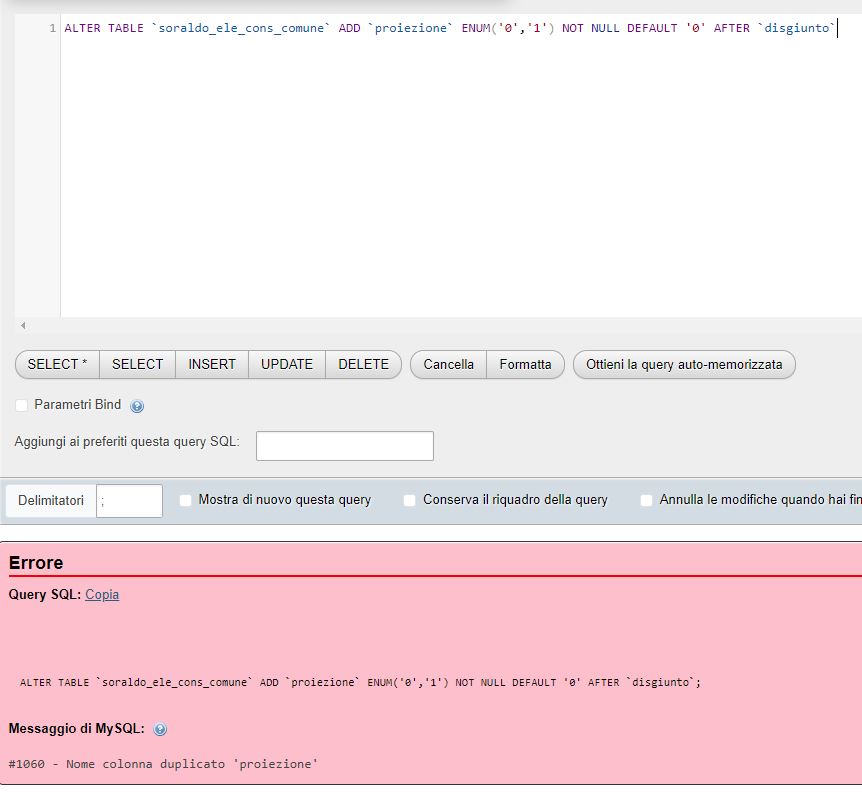Format the SQL with Formatta button

pos(525,364)
